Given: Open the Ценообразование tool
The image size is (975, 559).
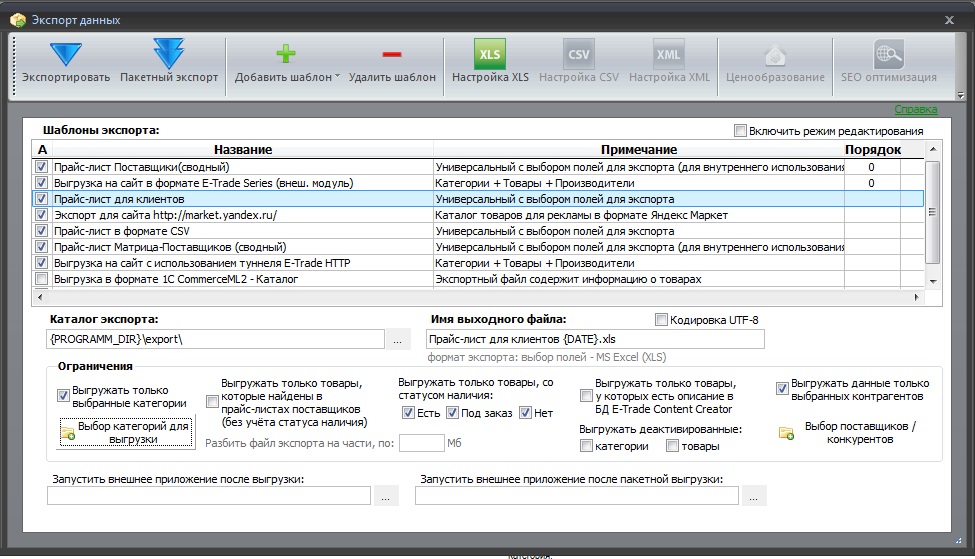Looking at the screenshot, I should click(775, 61).
